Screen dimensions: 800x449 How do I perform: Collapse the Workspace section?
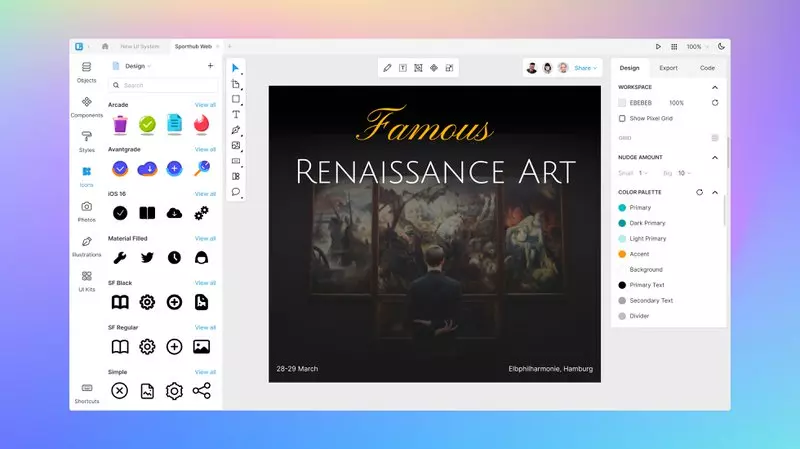715,87
